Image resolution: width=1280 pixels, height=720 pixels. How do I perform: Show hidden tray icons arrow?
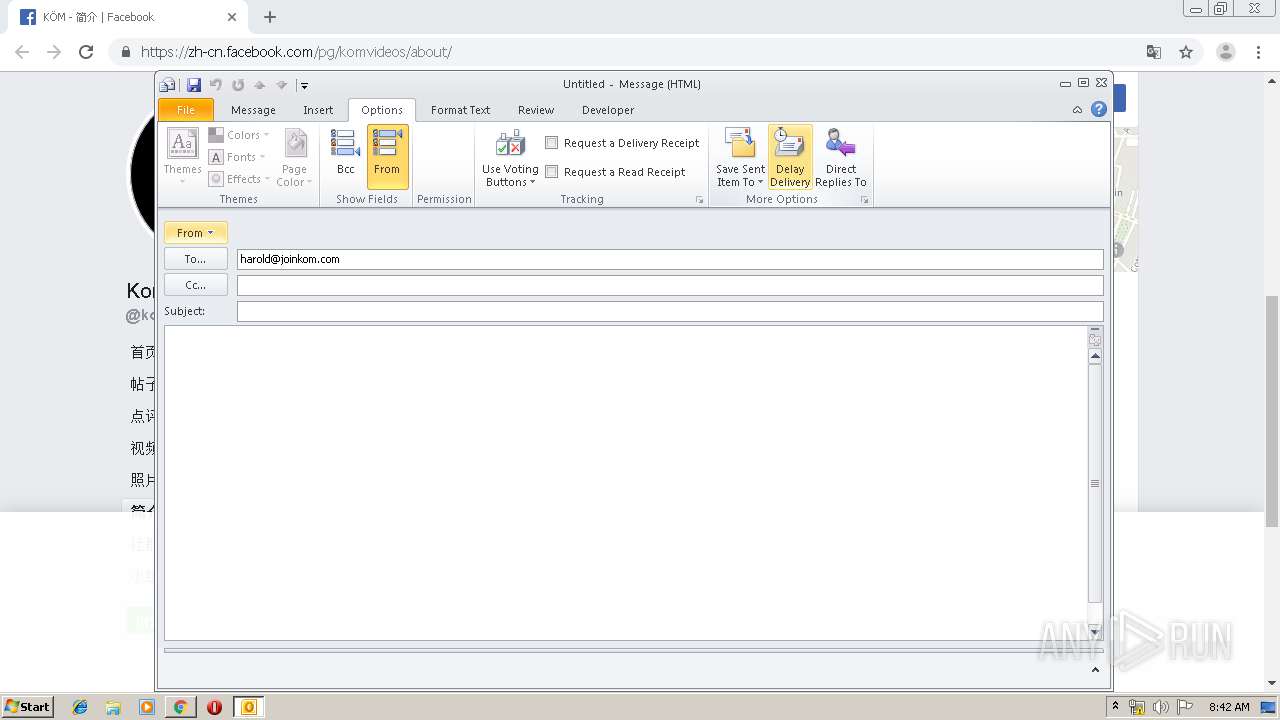pyautogui.click(x=1116, y=707)
